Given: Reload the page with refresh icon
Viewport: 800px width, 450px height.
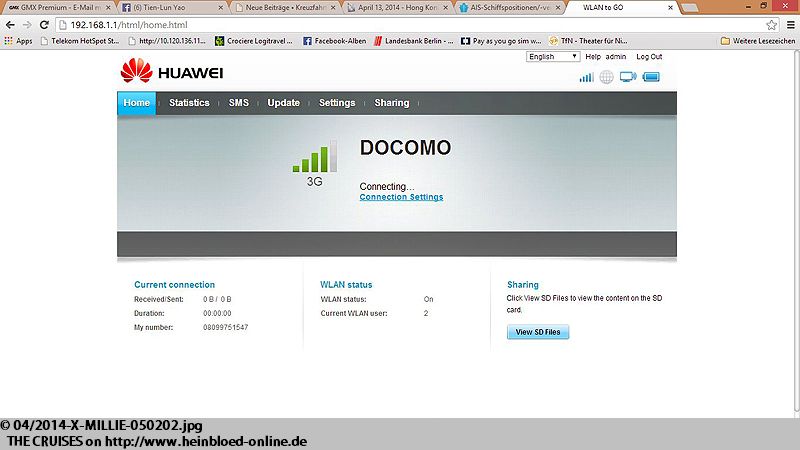Looking at the screenshot, I should [44, 24].
